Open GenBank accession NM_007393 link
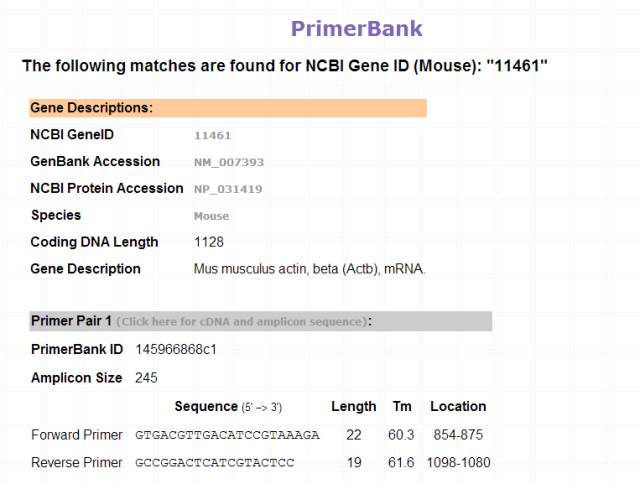Viewport: 640px width, 484px height. click(229, 162)
